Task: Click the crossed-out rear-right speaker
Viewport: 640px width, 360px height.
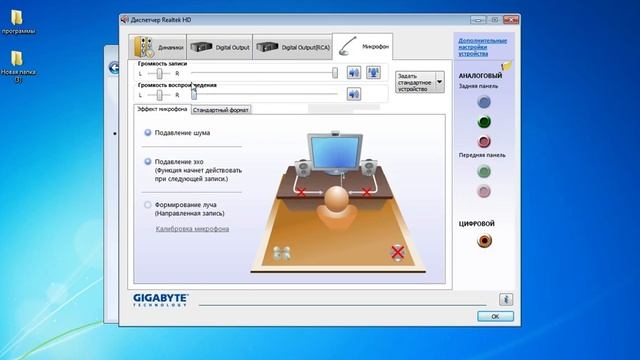Action: pos(397,252)
